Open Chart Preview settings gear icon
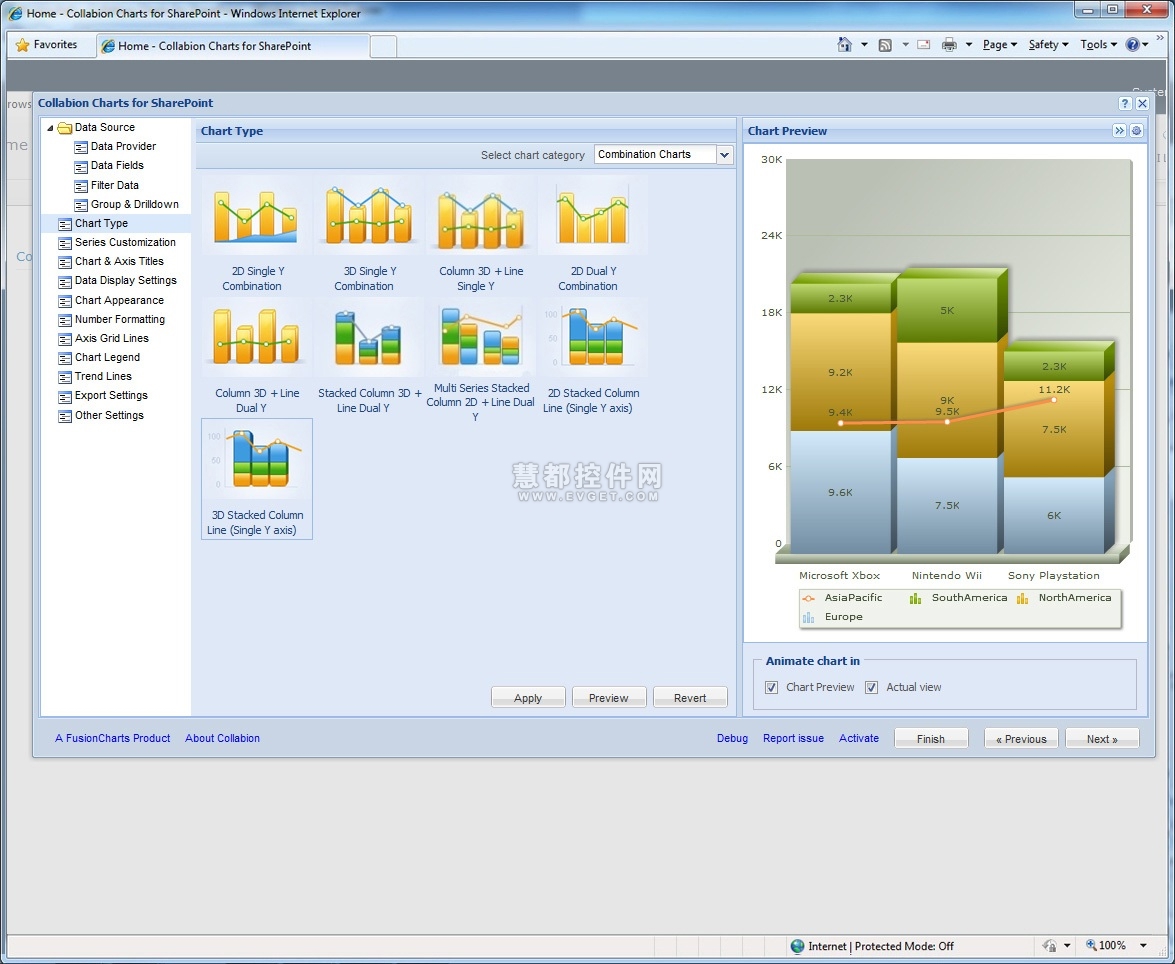The height and width of the screenshot is (964, 1175). point(1136,130)
